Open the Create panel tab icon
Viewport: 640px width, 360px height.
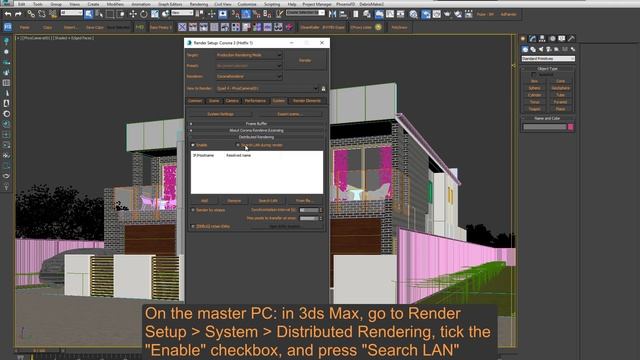tap(523, 38)
